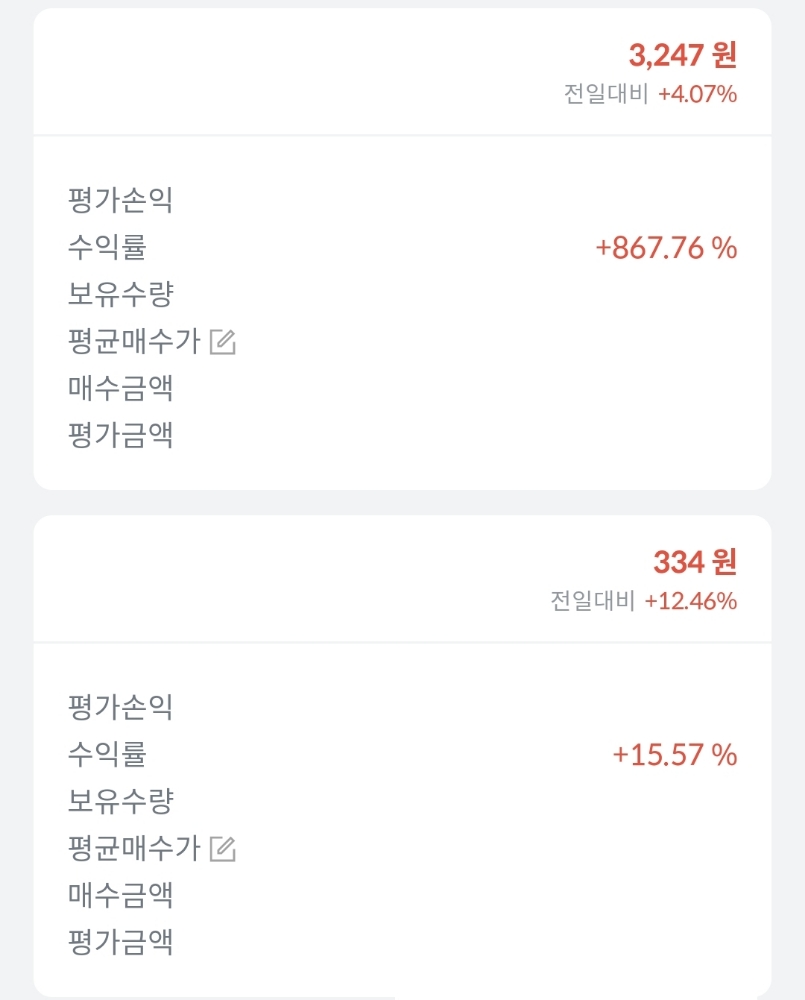The image size is (805, 1000).
Task: Click 전일대비 +12.46% change text
Action: [x=644, y=601]
